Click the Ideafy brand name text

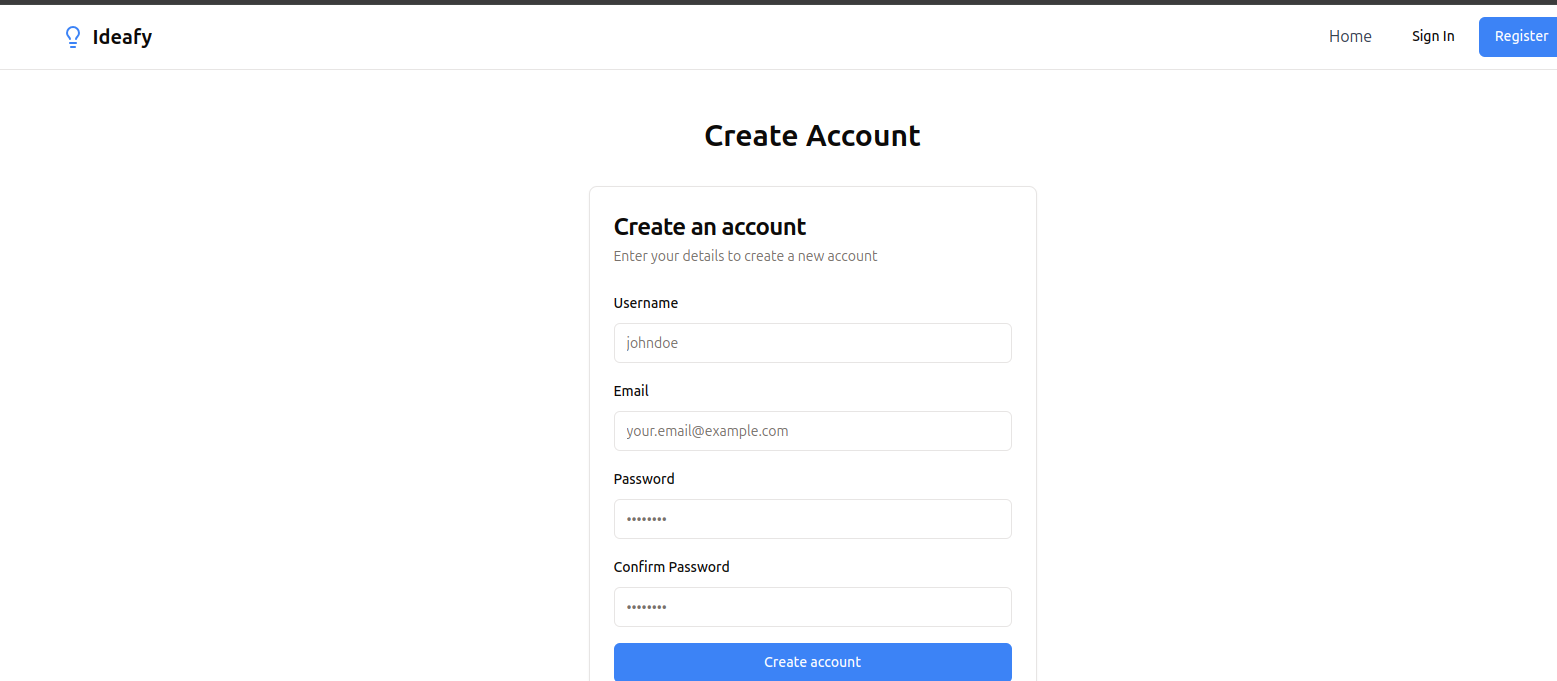[x=122, y=37]
